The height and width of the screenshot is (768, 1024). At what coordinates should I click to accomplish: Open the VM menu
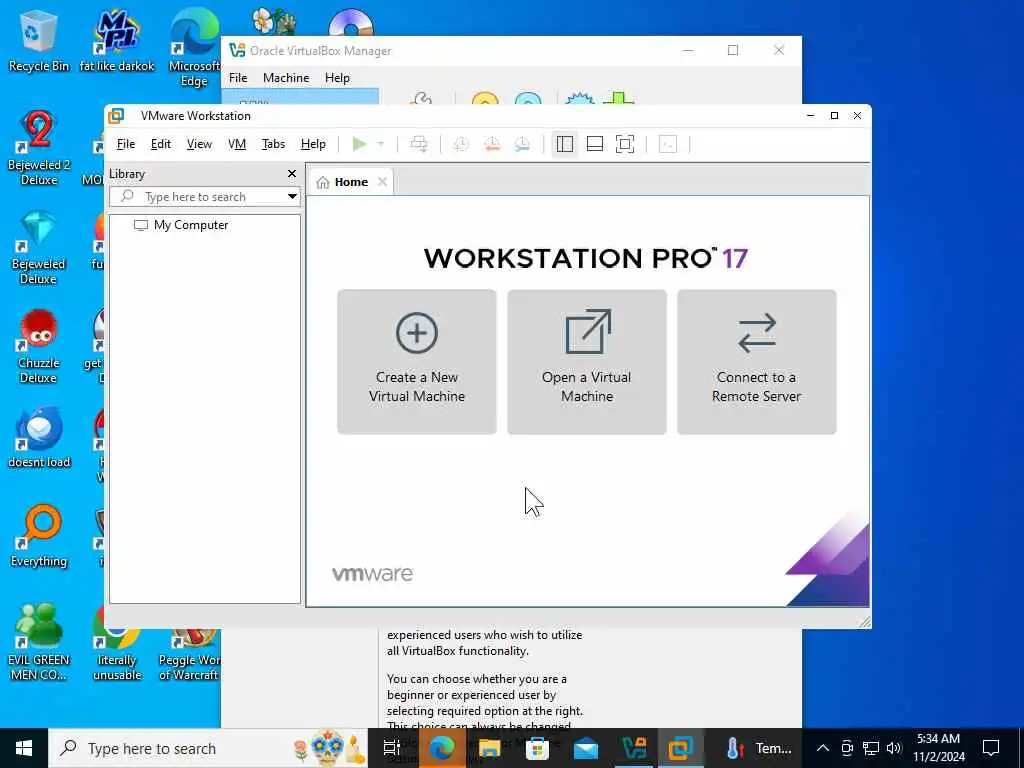click(x=237, y=144)
